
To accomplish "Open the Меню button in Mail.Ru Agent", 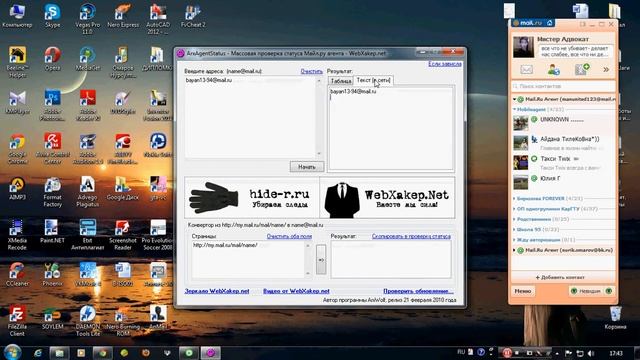I will pos(523,291).
